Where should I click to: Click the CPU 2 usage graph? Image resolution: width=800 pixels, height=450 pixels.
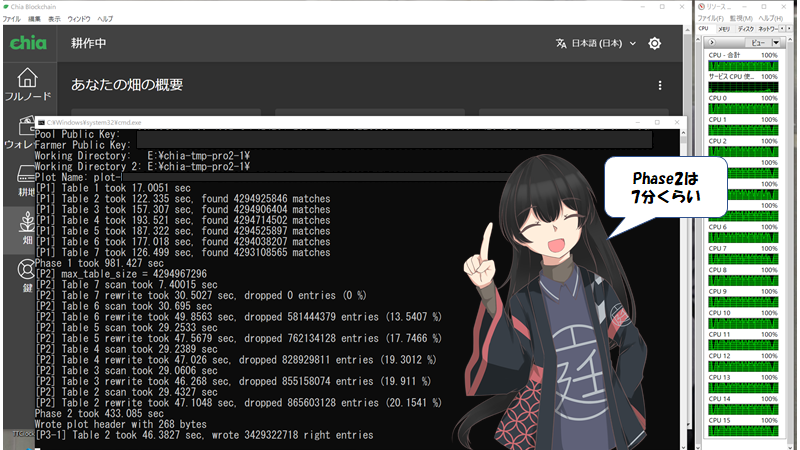point(743,152)
